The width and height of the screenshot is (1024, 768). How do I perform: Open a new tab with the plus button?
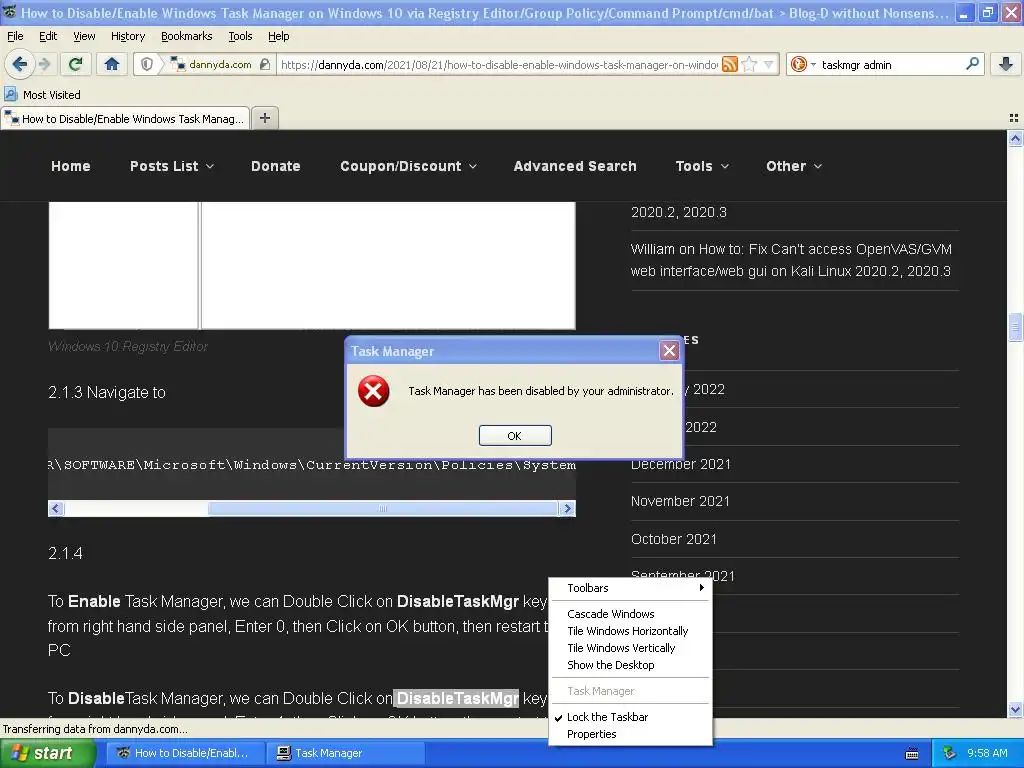point(264,118)
